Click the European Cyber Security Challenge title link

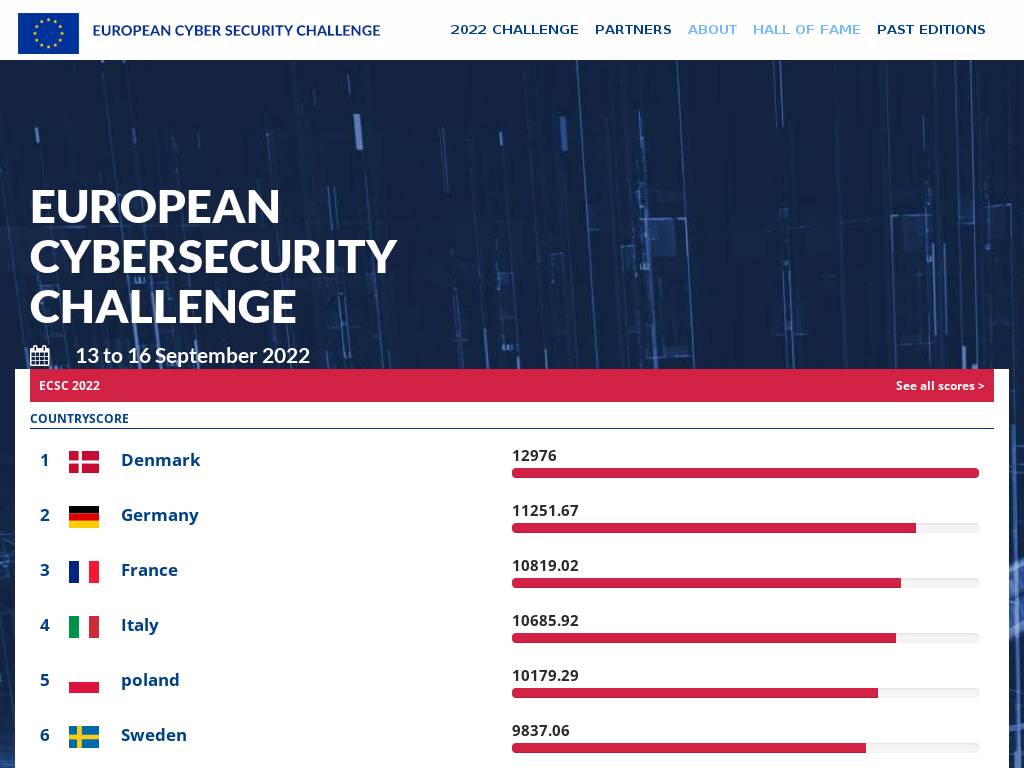pos(236,30)
